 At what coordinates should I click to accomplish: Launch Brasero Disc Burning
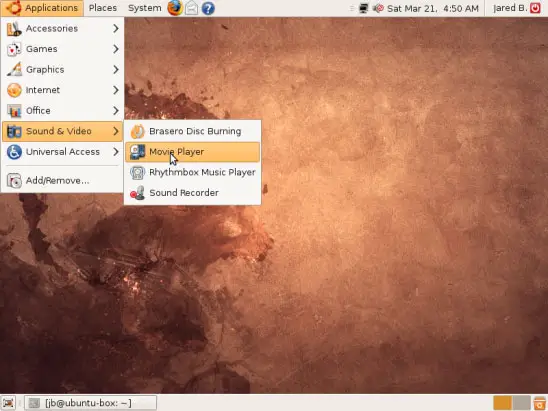[193, 131]
